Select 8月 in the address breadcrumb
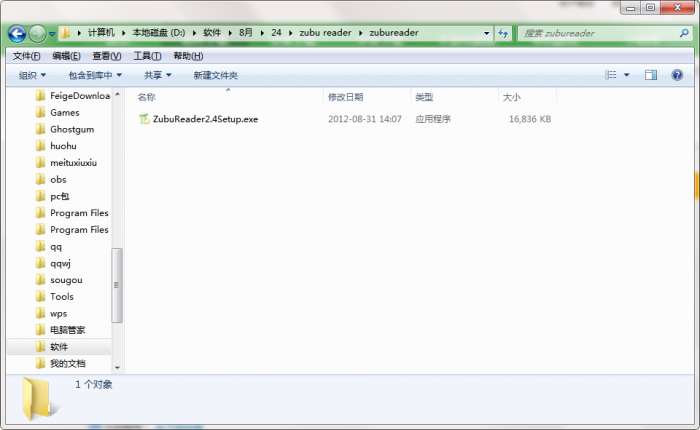The width and height of the screenshot is (700, 430). tap(246, 33)
